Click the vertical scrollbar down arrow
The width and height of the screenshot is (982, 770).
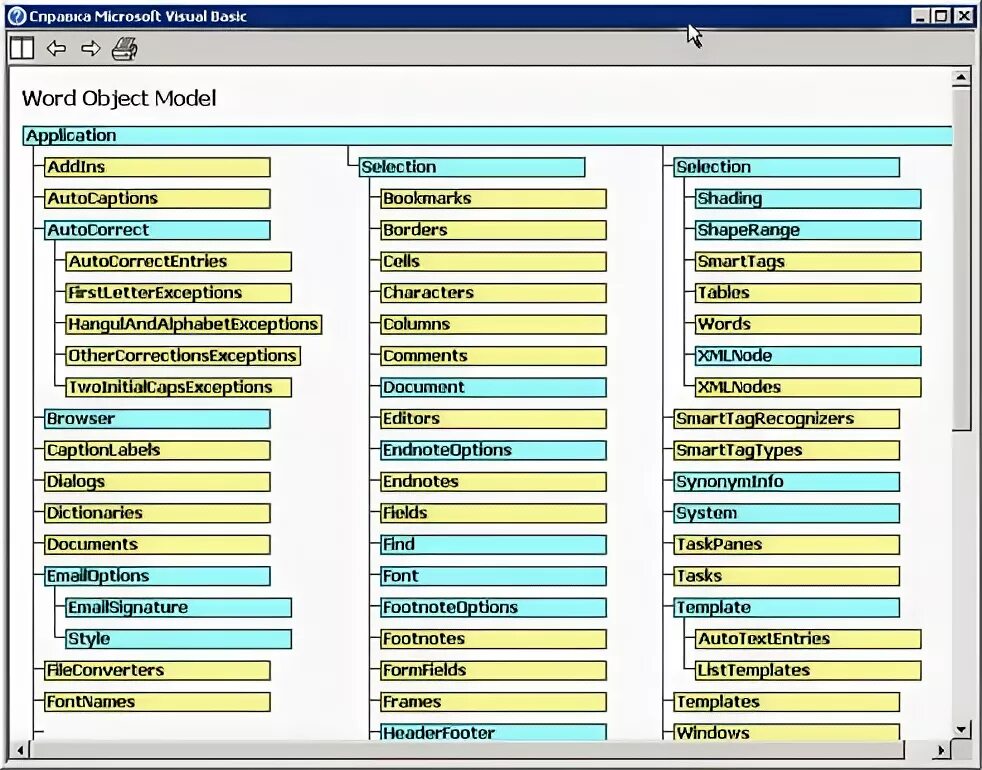point(961,729)
